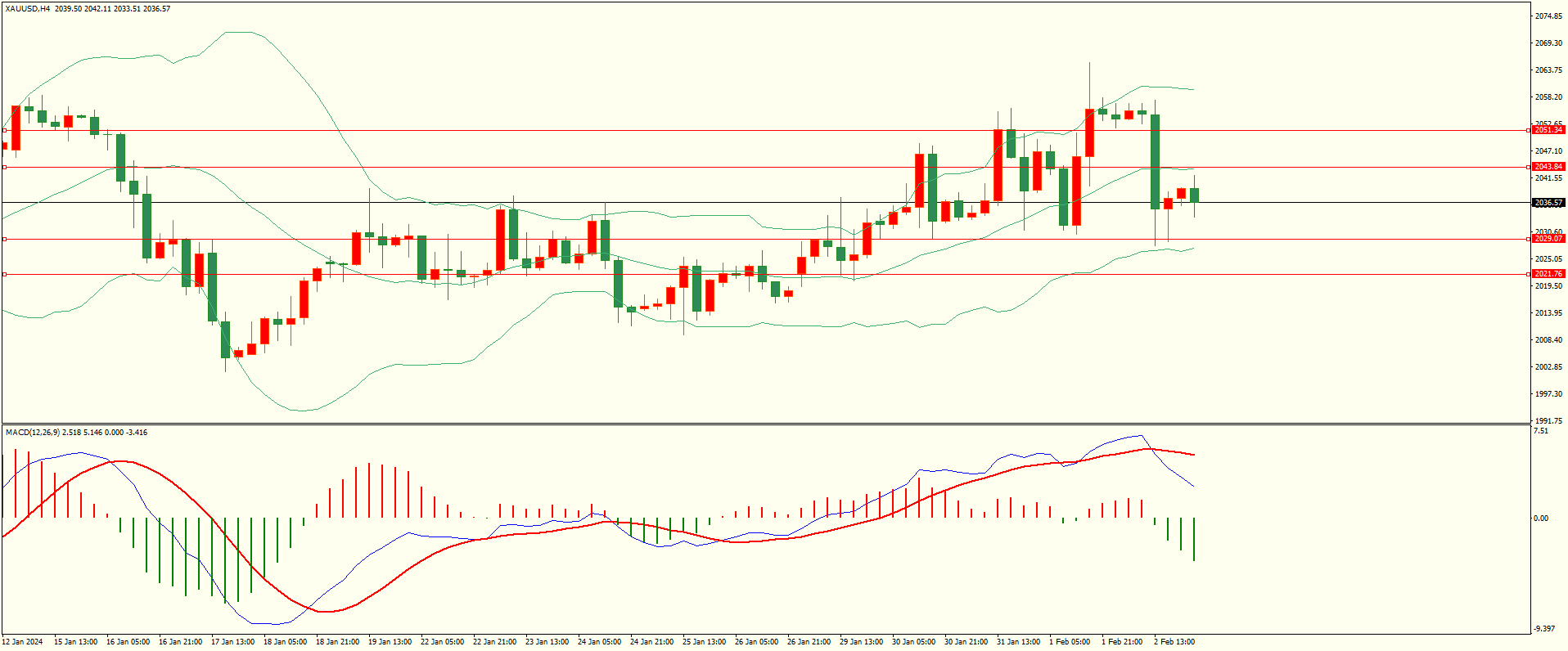Click left anchor handle of 2029.07 line
The height and width of the screenshot is (651, 1568).
pyautogui.click(x=4, y=239)
